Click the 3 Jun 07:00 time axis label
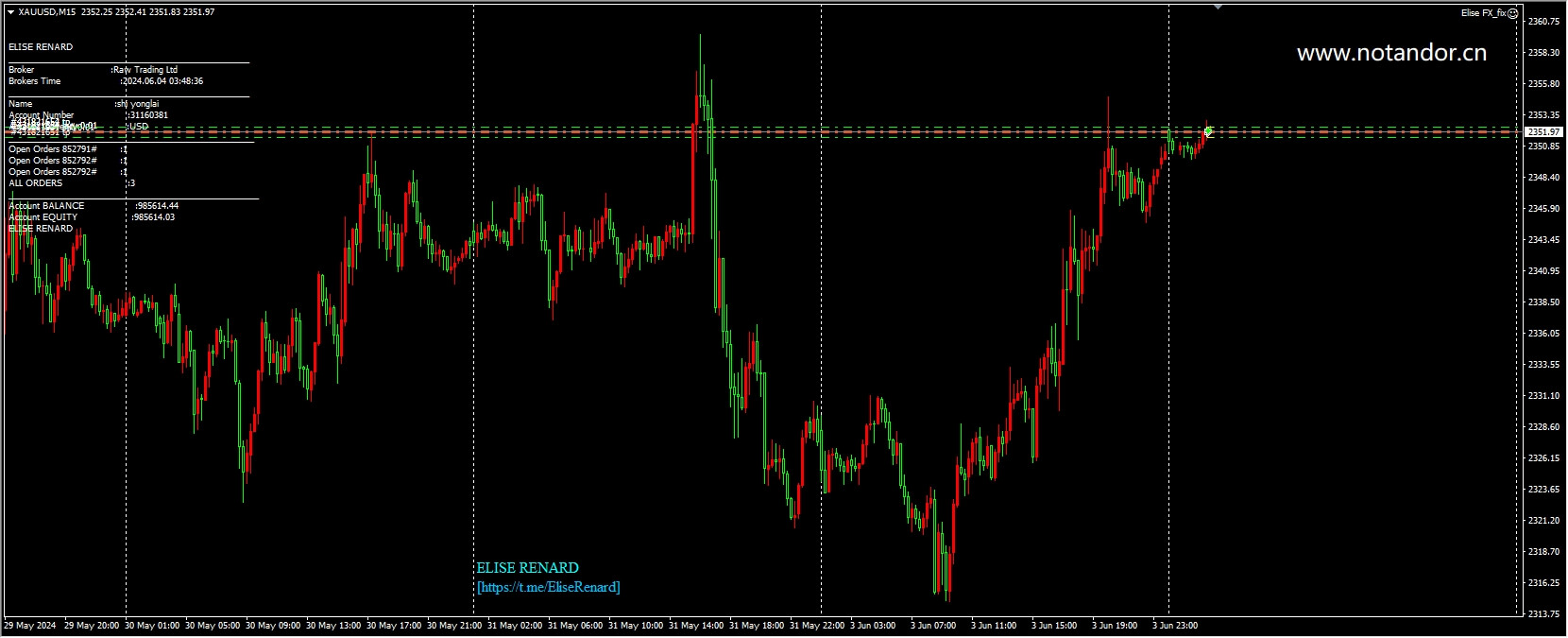This screenshot has height=638, width=1568. [x=933, y=625]
